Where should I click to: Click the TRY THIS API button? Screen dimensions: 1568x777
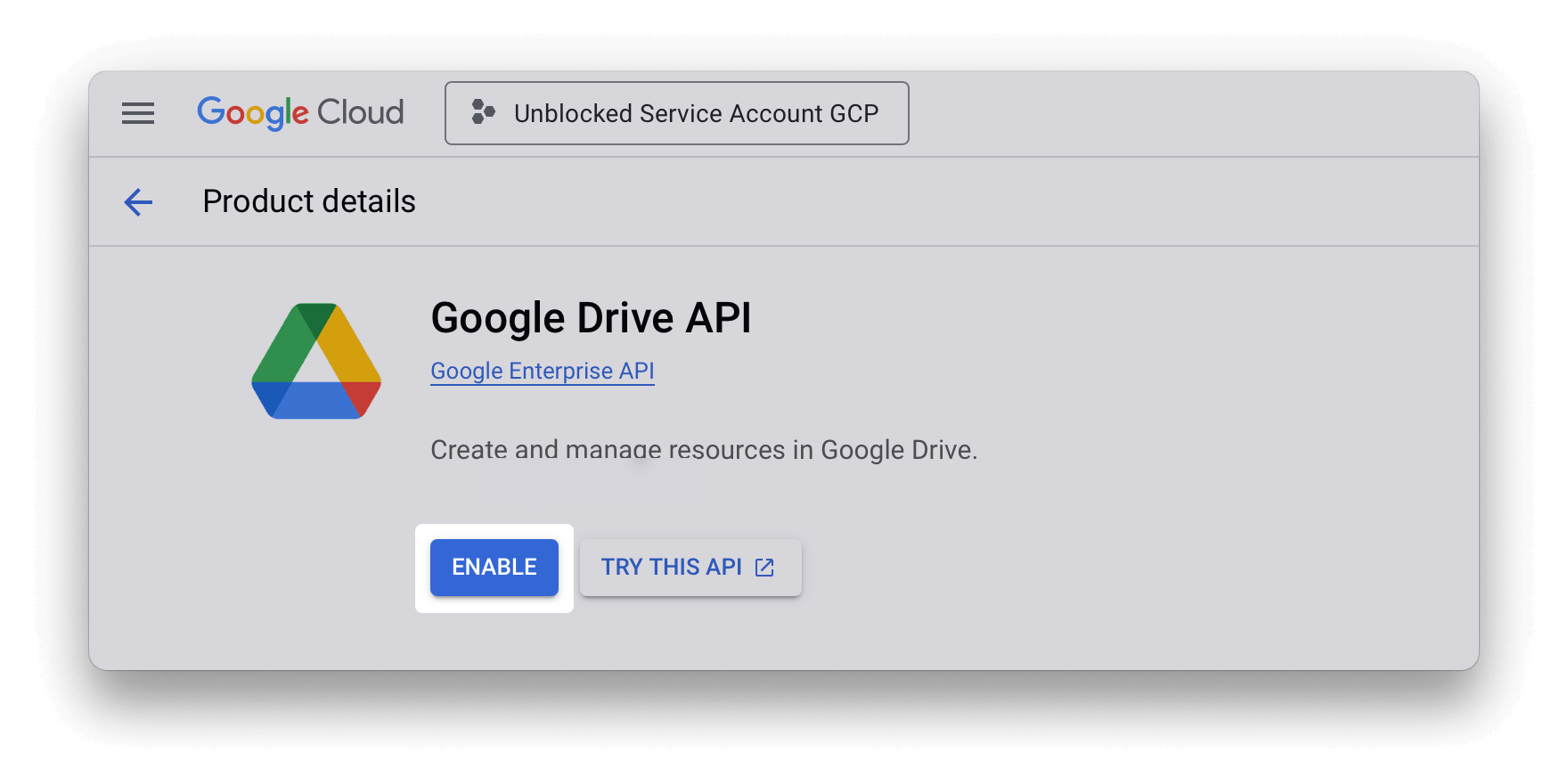(x=690, y=568)
